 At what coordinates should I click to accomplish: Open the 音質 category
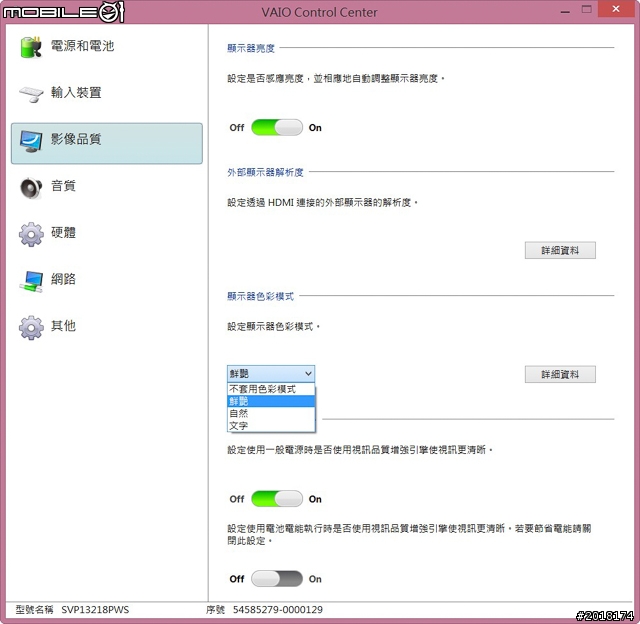107,187
